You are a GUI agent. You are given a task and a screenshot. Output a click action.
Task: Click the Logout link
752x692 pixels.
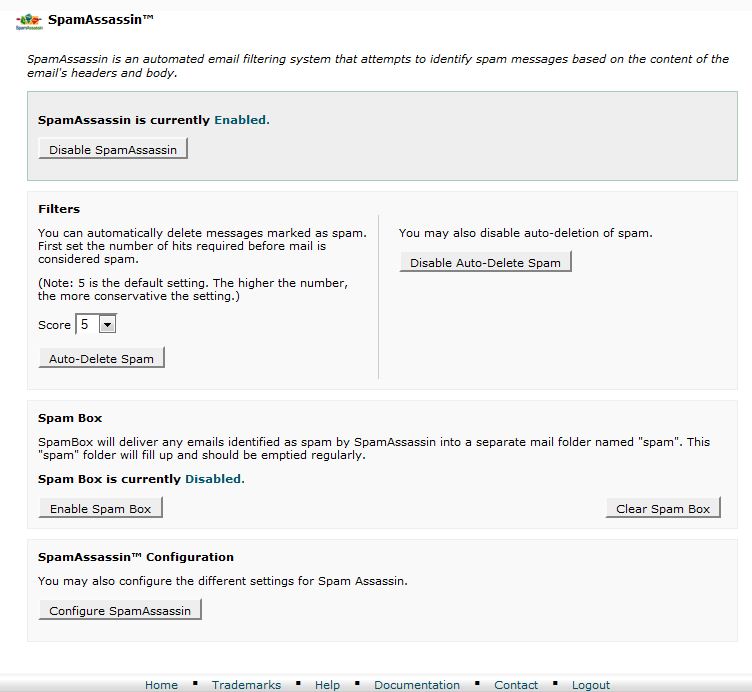[591, 685]
